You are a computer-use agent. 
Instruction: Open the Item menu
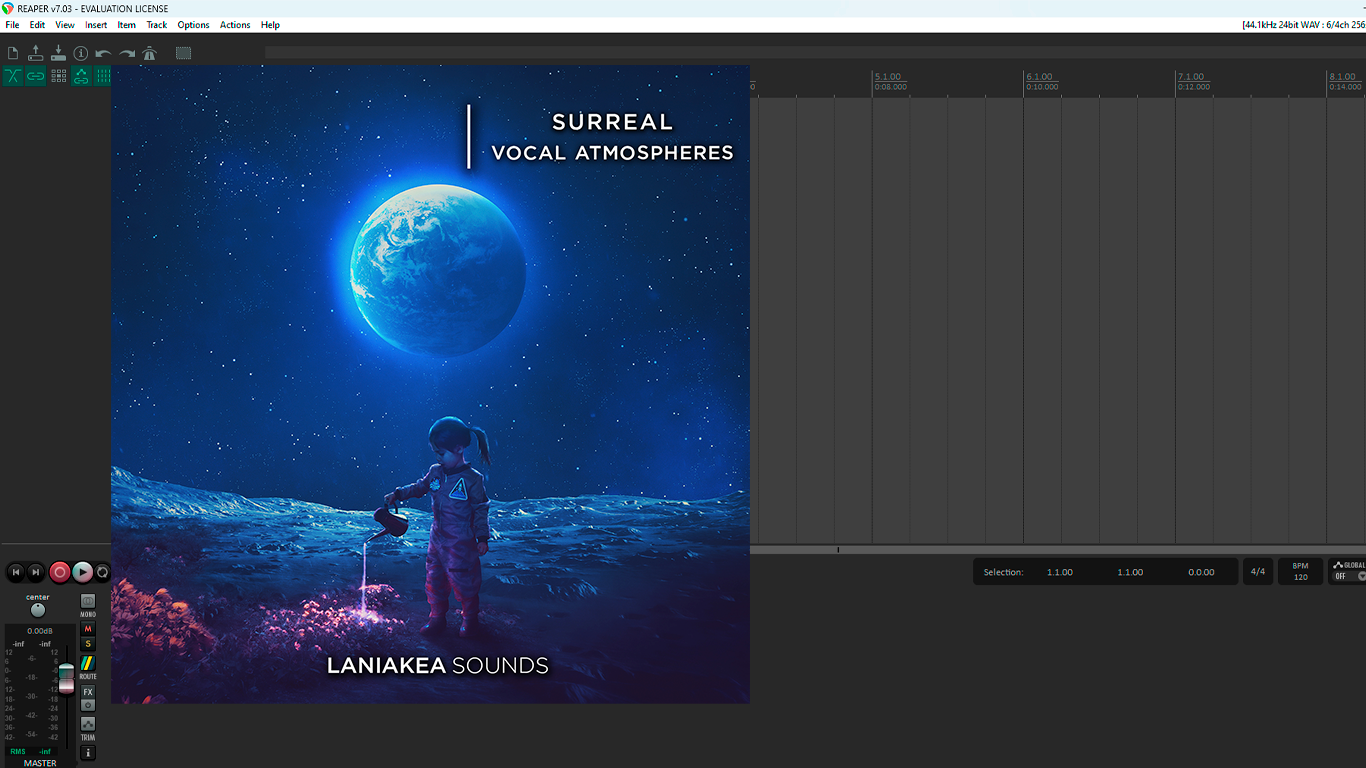coord(127,25)
